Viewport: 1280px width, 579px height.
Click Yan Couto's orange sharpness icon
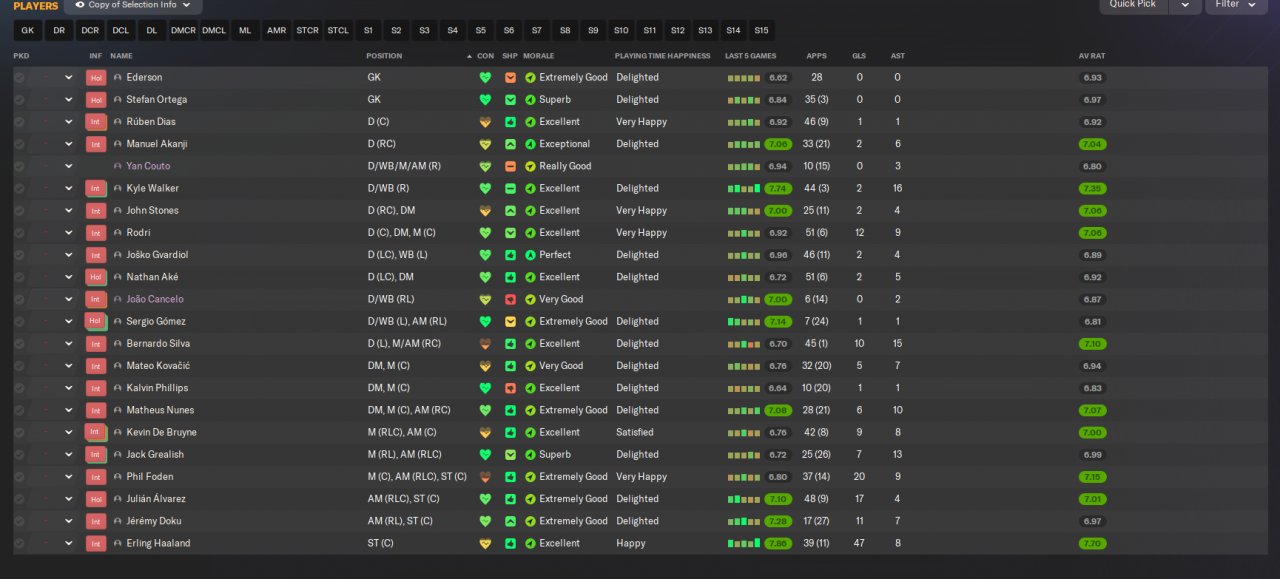[510, 166]
